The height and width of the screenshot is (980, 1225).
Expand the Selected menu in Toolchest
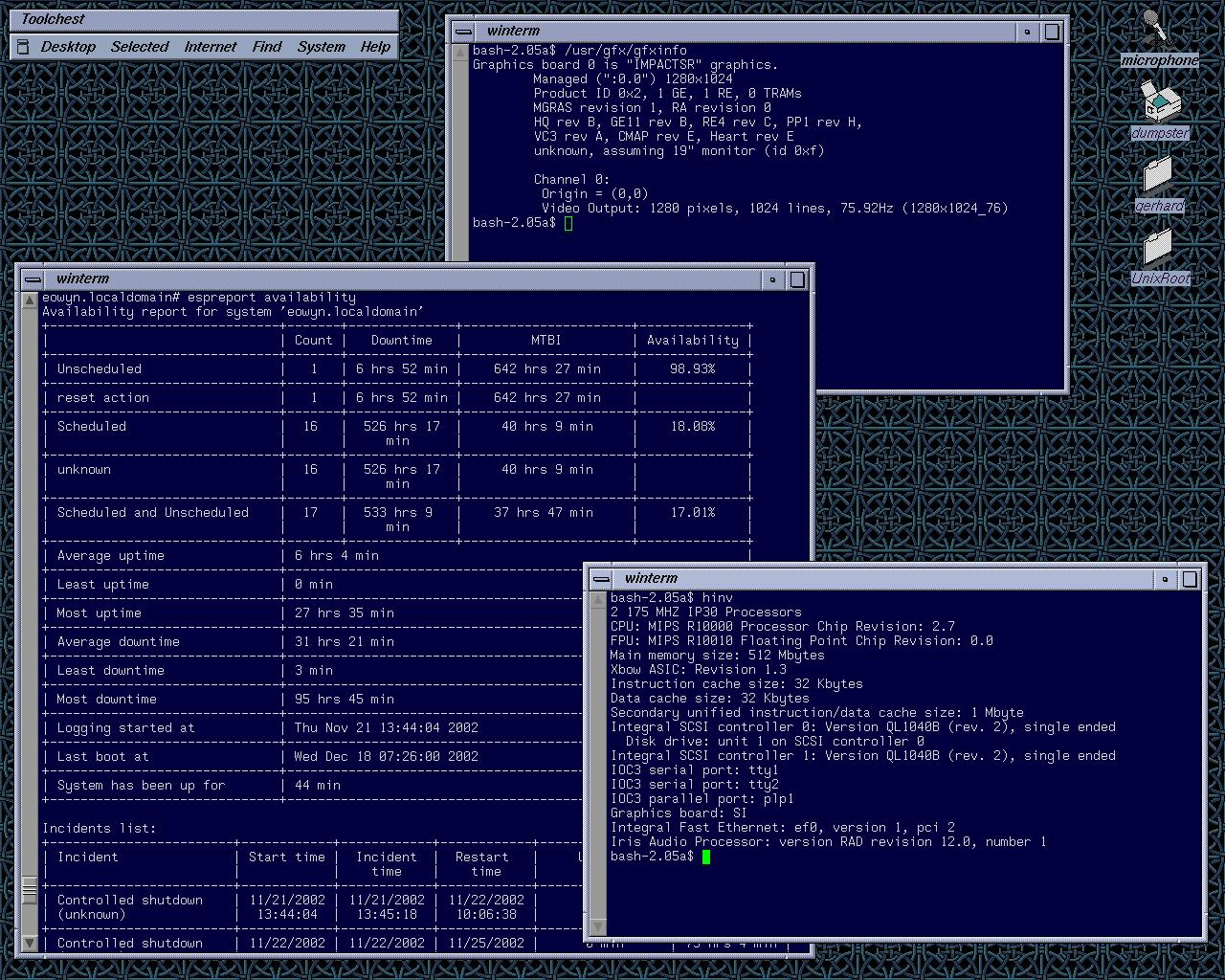[x=140, y=47]
